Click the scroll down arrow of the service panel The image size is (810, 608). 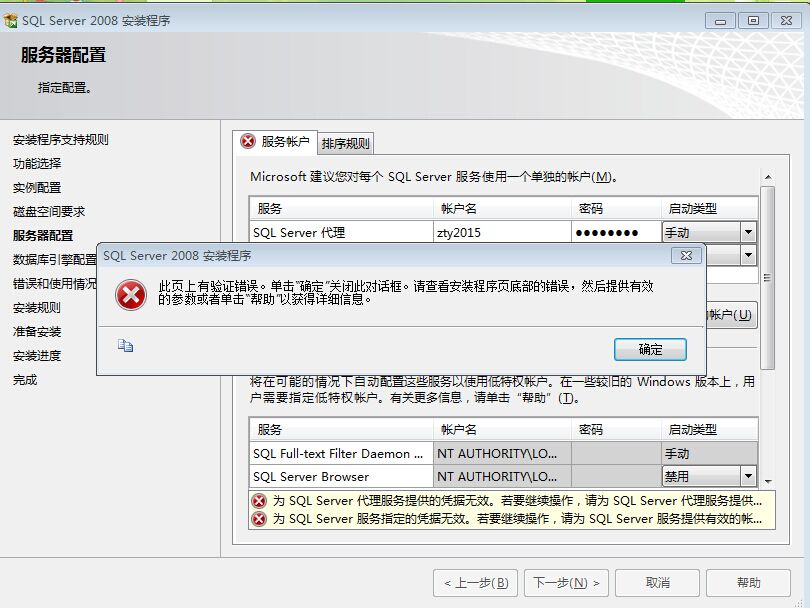coord(768,481)
